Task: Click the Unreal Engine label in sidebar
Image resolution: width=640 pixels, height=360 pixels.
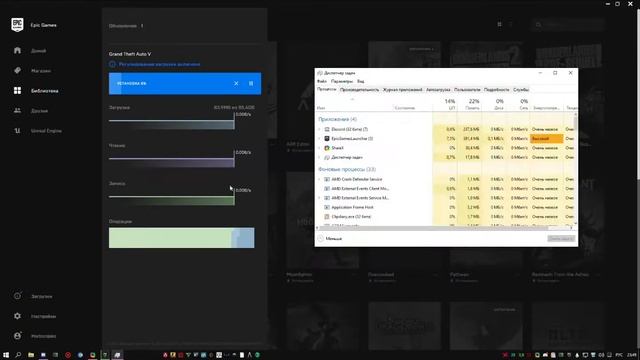Action: tap(46, 131)
